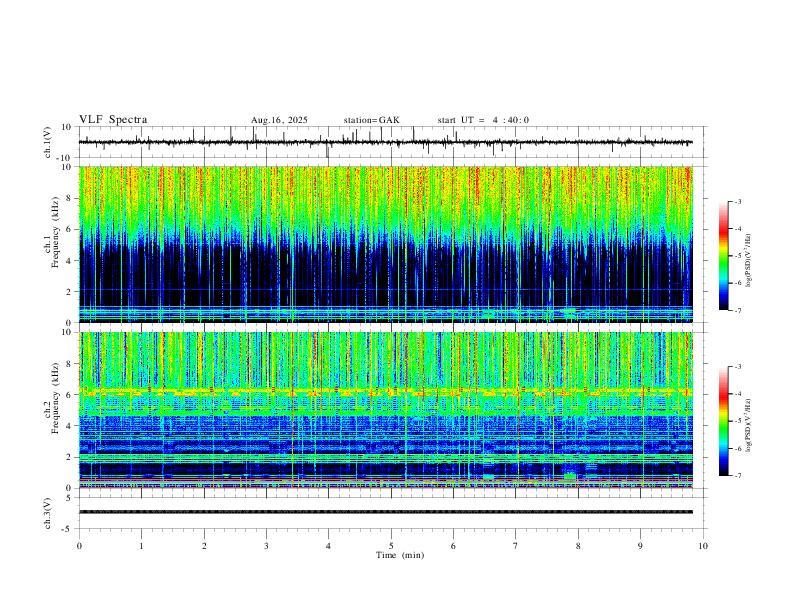Click the upper colorbar log(PSD) label
792x612 pixels.
[x=749, y=260]
